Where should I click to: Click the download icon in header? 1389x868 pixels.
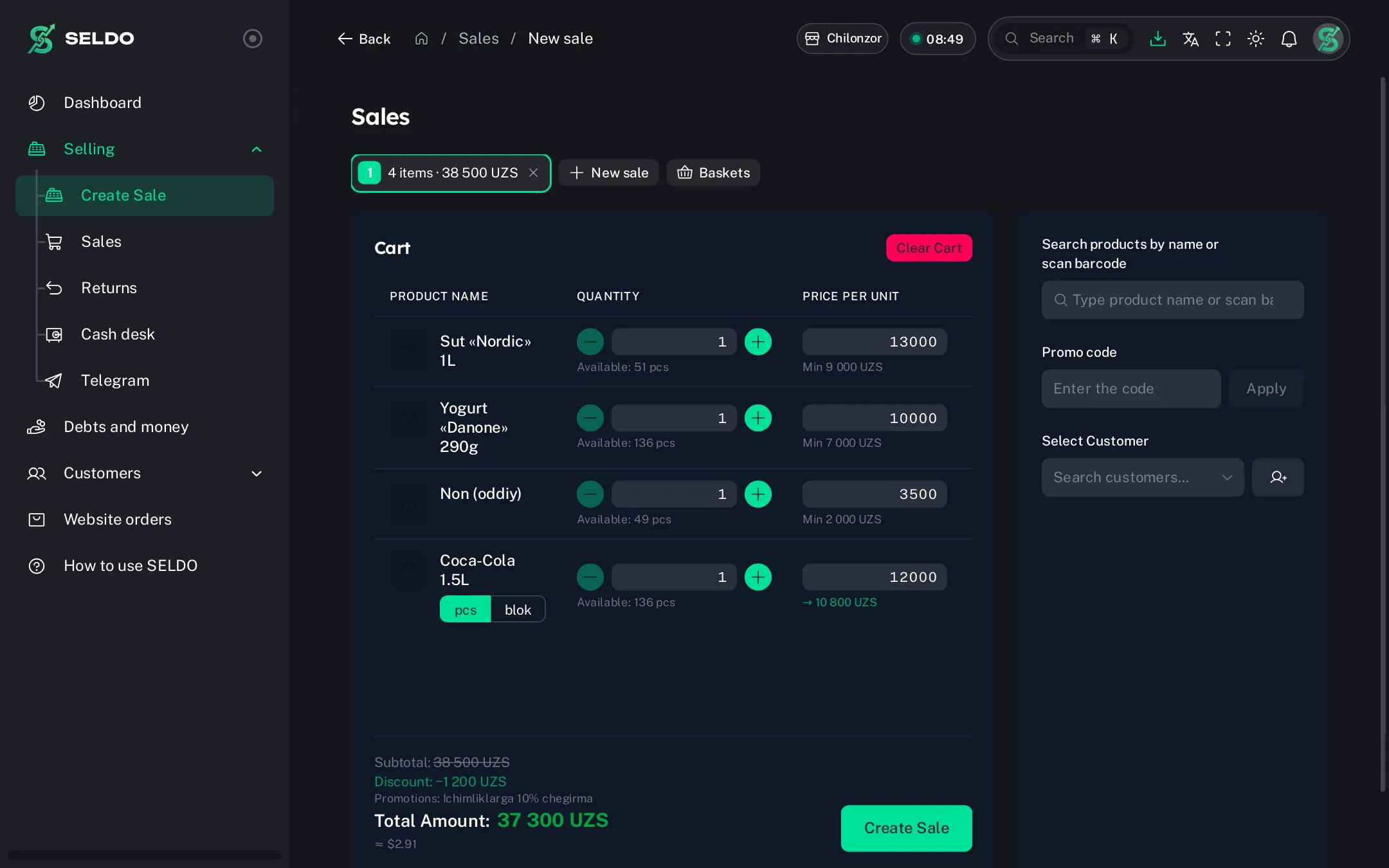pyautogui.click(x=1157, y=39)
